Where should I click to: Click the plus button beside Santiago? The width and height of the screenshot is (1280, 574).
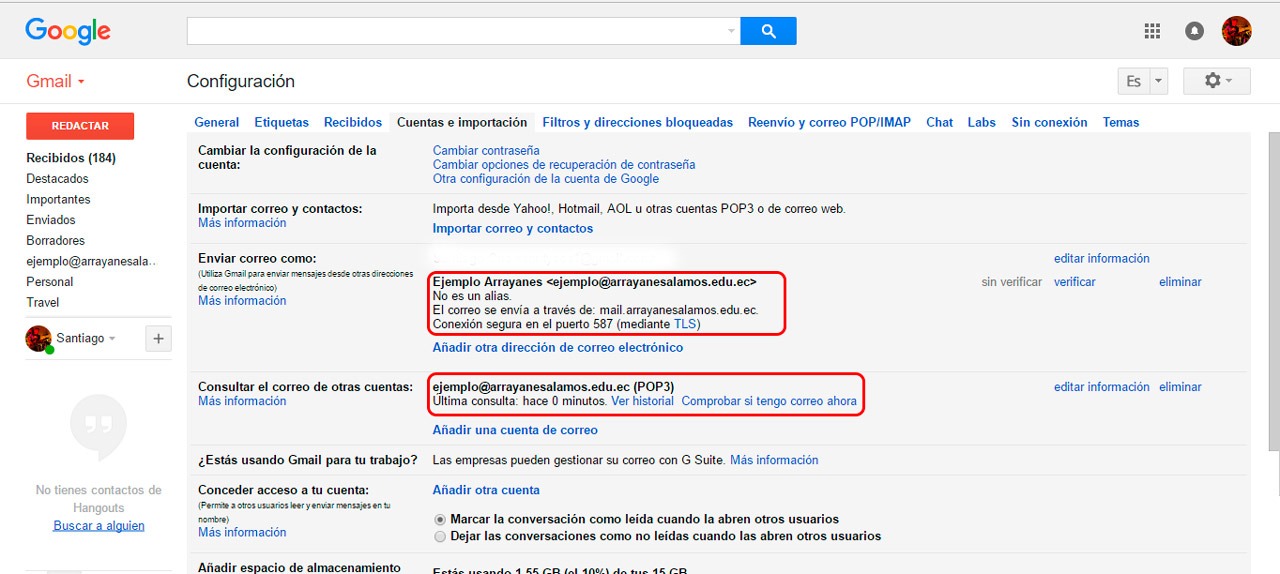point(158,339)
